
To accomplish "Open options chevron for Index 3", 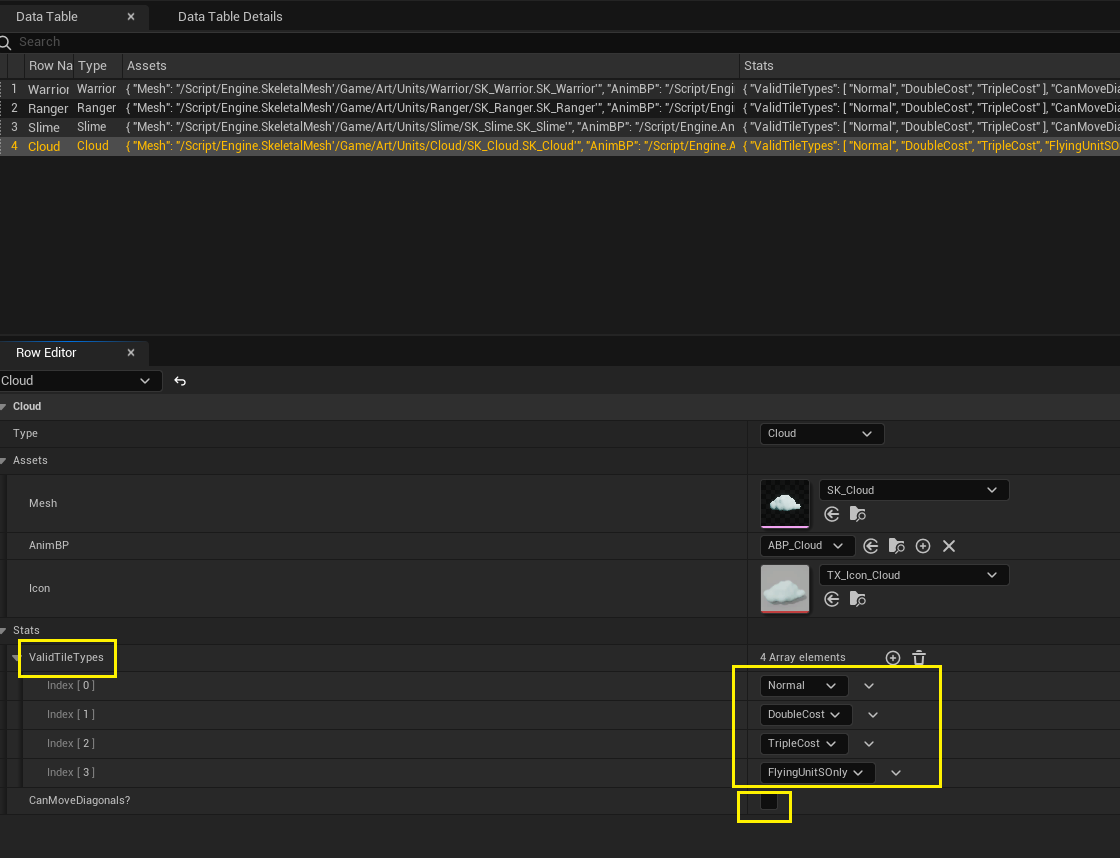I will [x=896, y=772].
